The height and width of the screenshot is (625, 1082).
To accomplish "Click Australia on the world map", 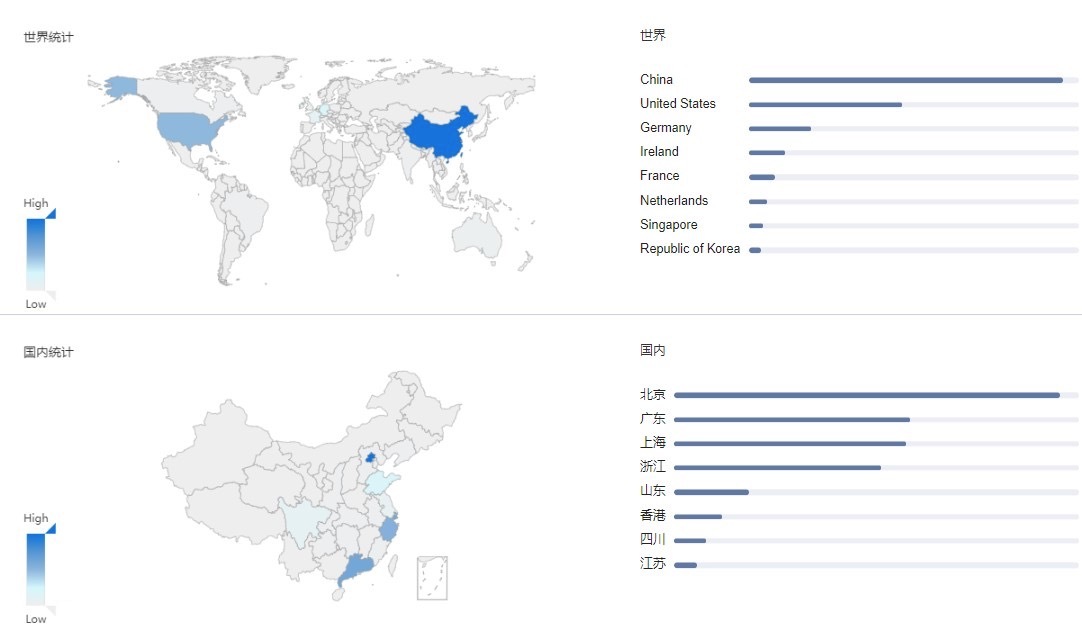I will click(x=476, y=235).
